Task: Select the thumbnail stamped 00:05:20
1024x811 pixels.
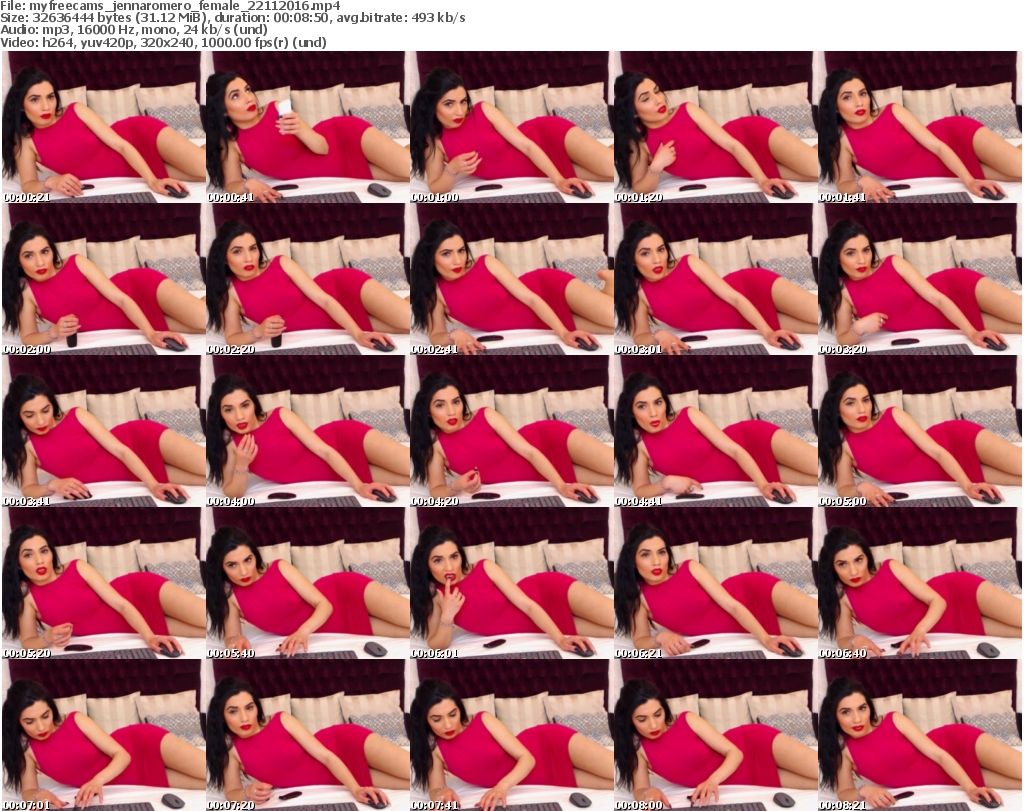Action: pyautogui.click(x=104, y=583)
